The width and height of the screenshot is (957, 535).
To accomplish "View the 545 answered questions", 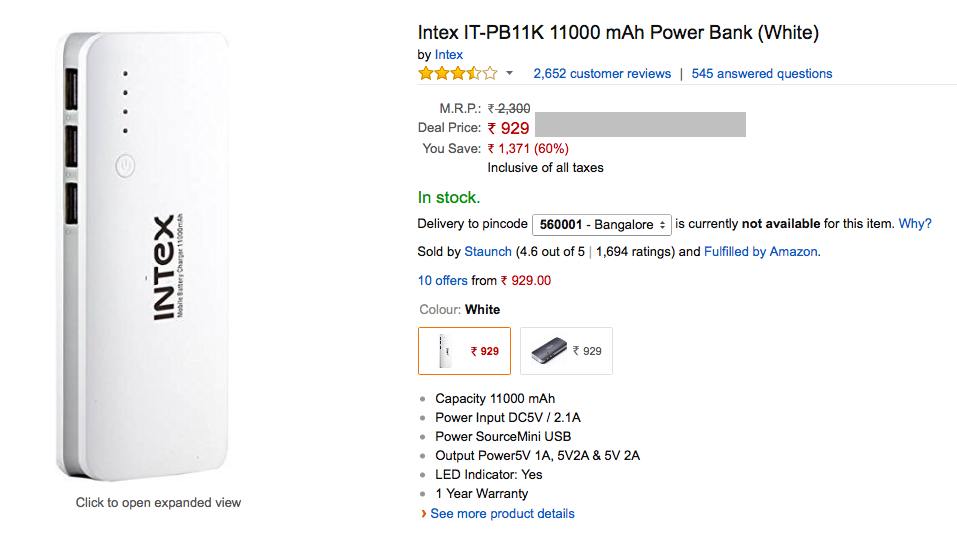I will point(761,73).
